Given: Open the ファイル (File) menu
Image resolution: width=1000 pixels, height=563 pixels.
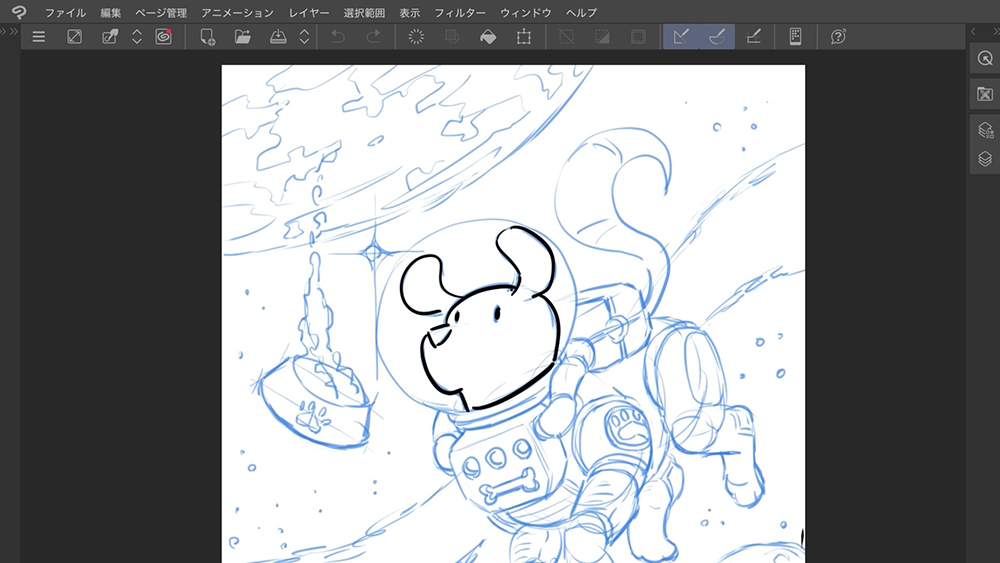Looking at the screenshot, I should tap(65, 13).
